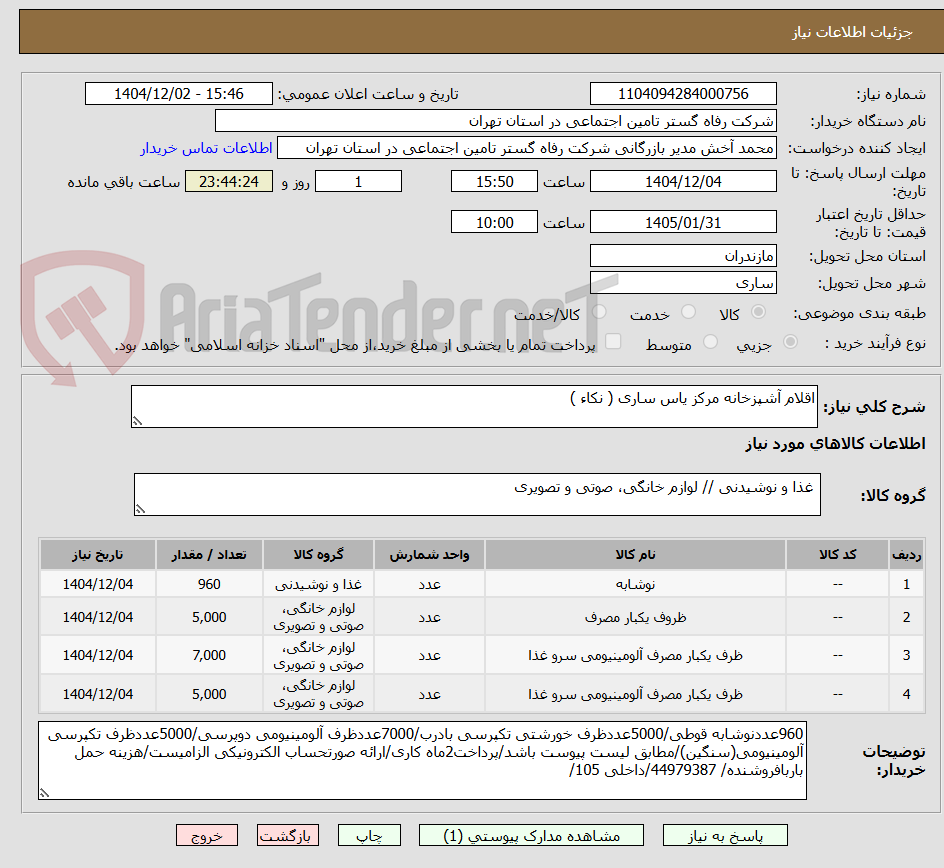Toggle the Islamic treasury payment checkbox
This screenshot has height=868, width=944.
pos(613,341)
